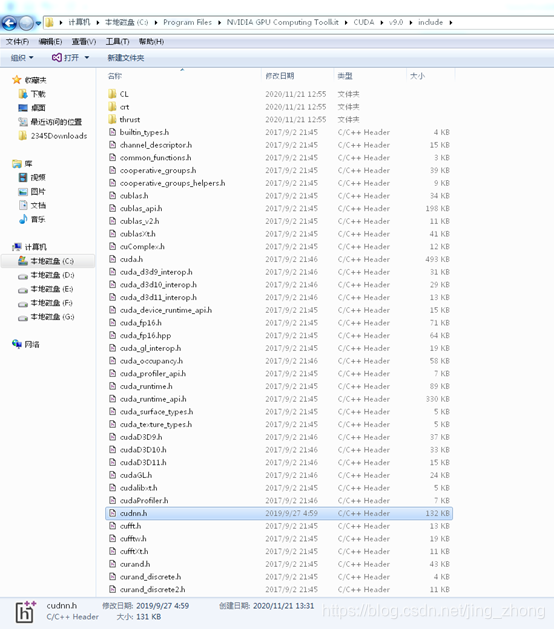Select cudaGL.h file icon
The image size is (554, 629).
[x=113, y=475]
